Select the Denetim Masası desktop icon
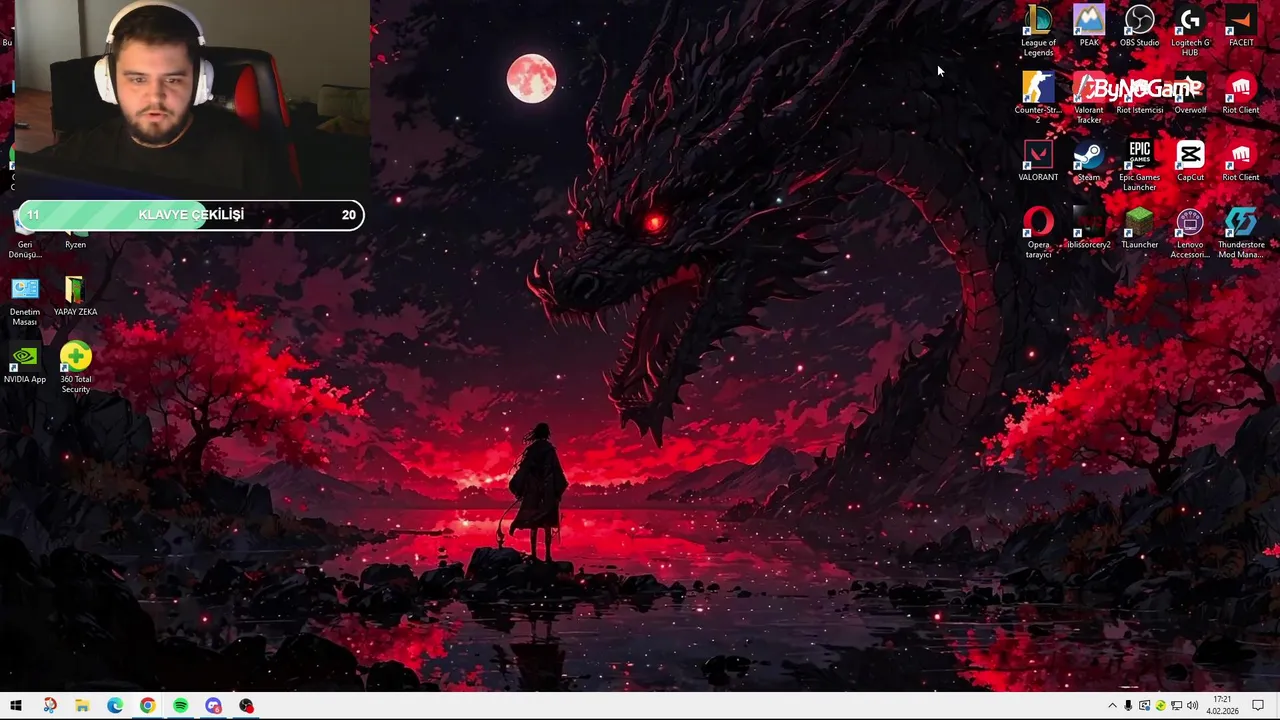This screenshot has width=1280, height=720. (x=25, y=300)
